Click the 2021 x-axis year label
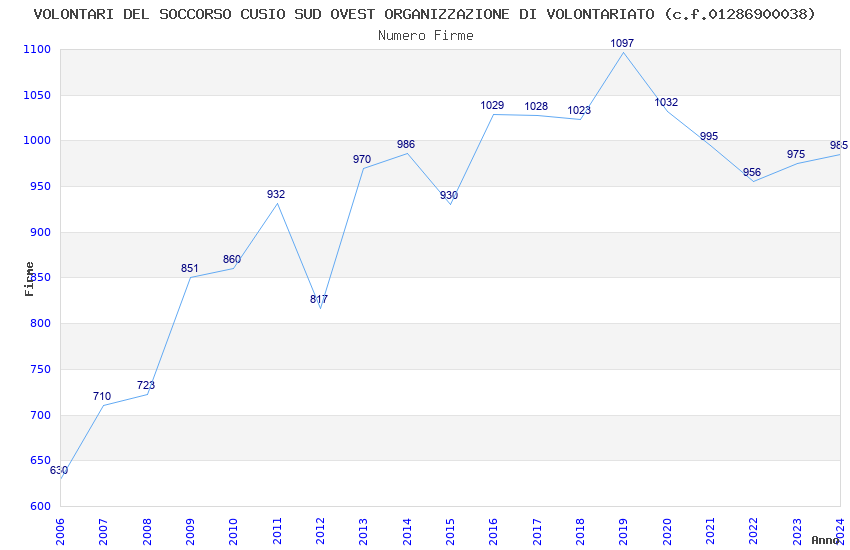This screenshot has height=550, width=850. 710,532
